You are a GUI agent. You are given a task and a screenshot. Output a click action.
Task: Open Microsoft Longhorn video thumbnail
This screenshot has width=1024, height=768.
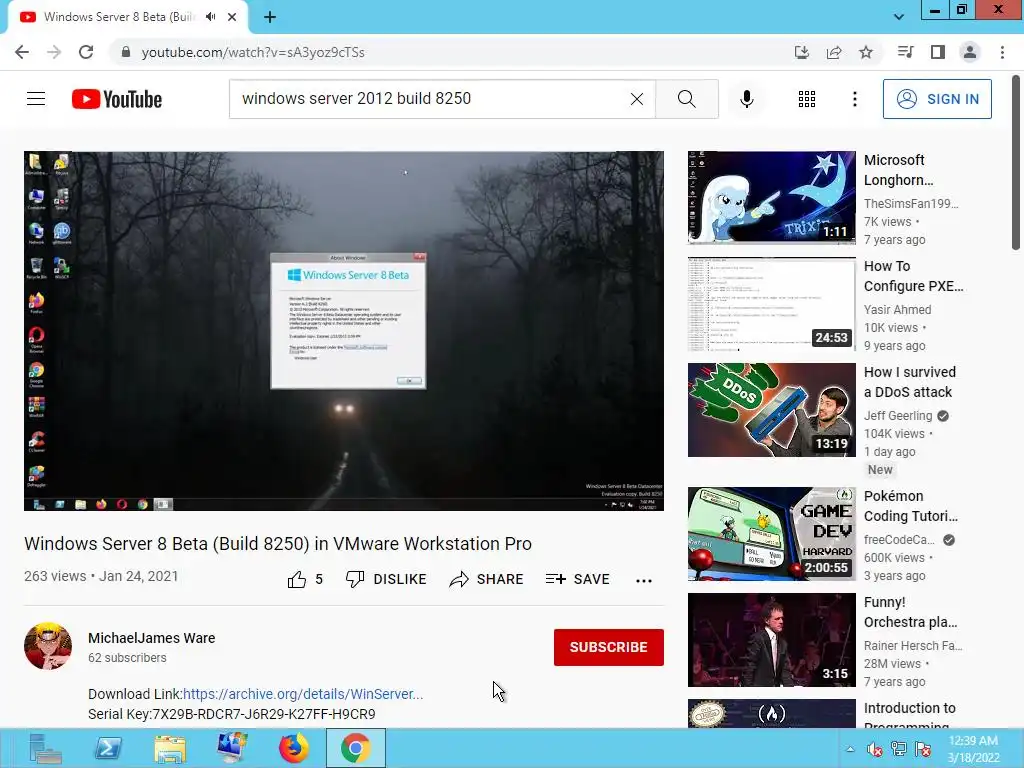(x=771, y=197)
